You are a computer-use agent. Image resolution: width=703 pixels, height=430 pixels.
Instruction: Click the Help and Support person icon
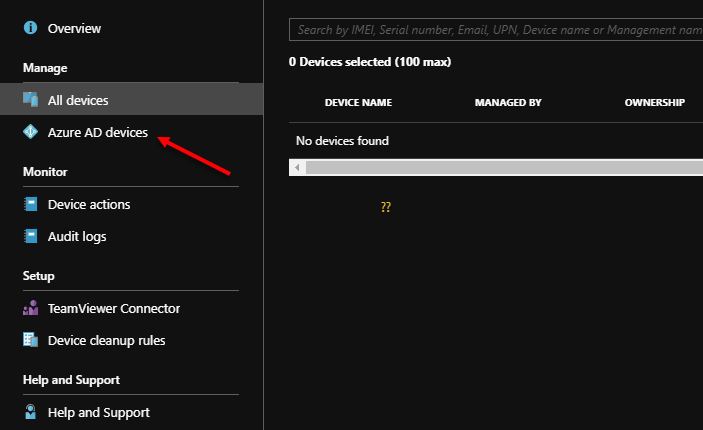30,412
